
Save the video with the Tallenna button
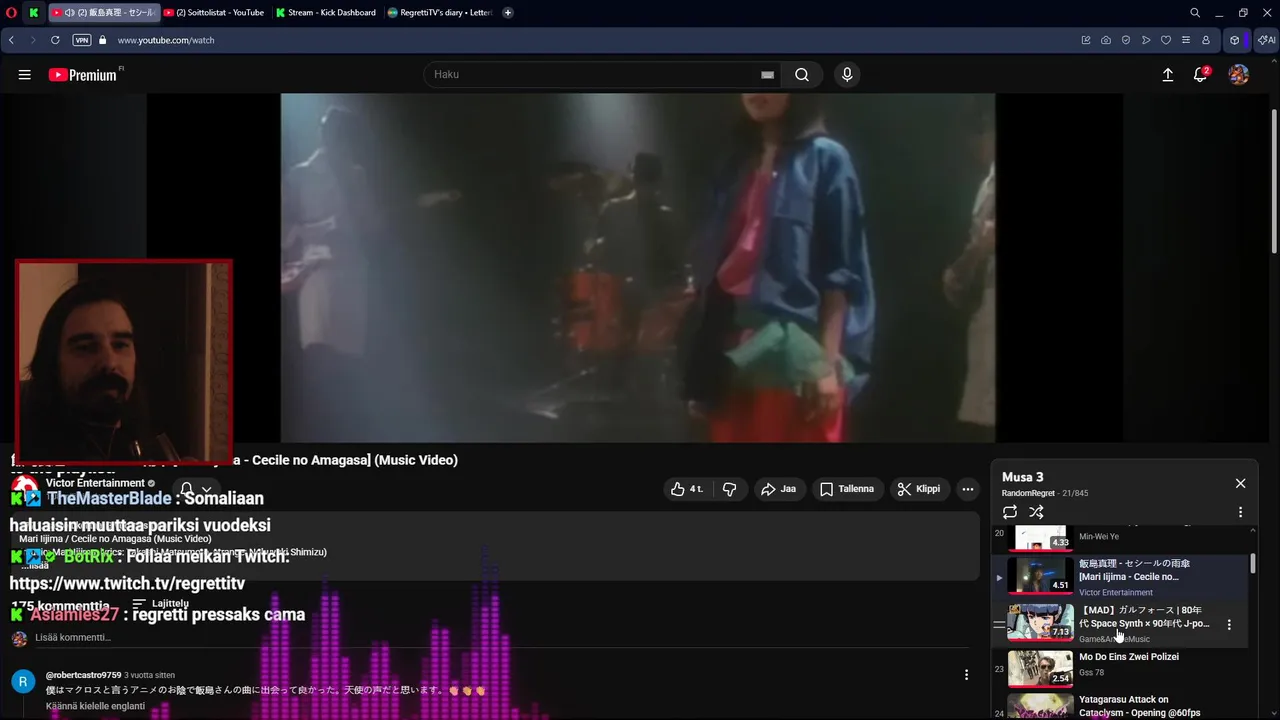847,489
